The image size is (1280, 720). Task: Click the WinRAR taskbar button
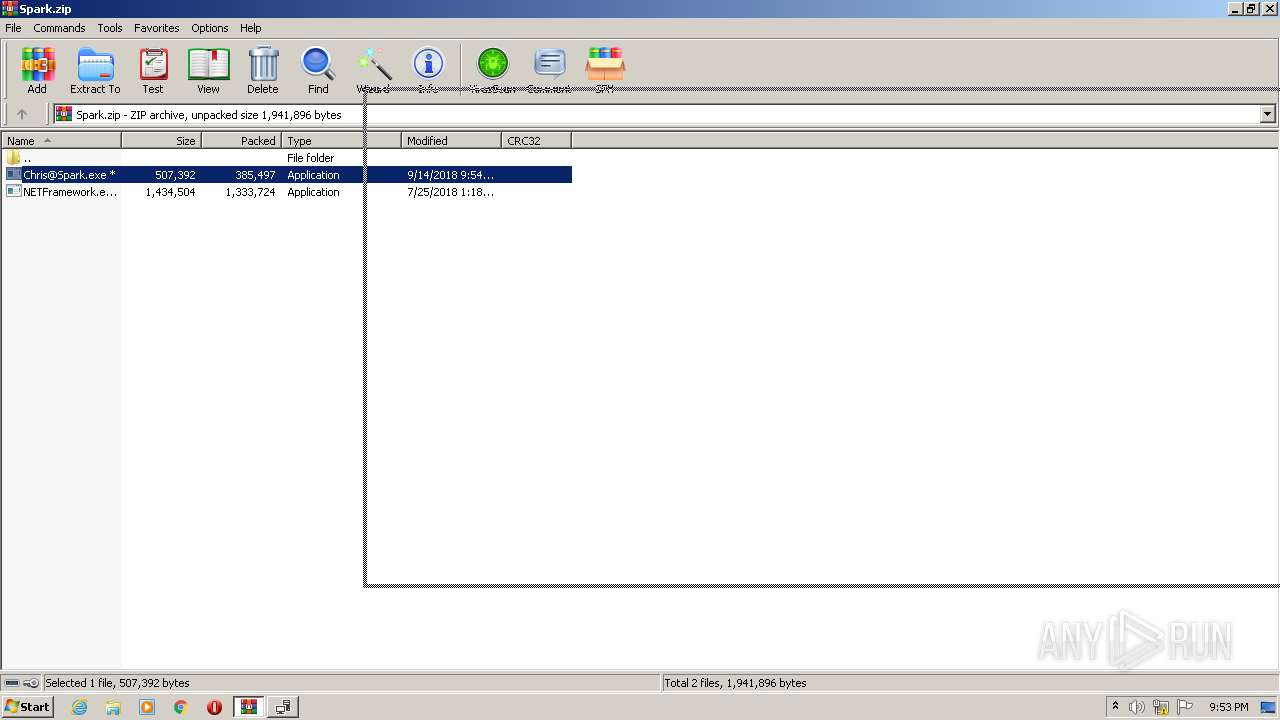[x=248, y=707]
